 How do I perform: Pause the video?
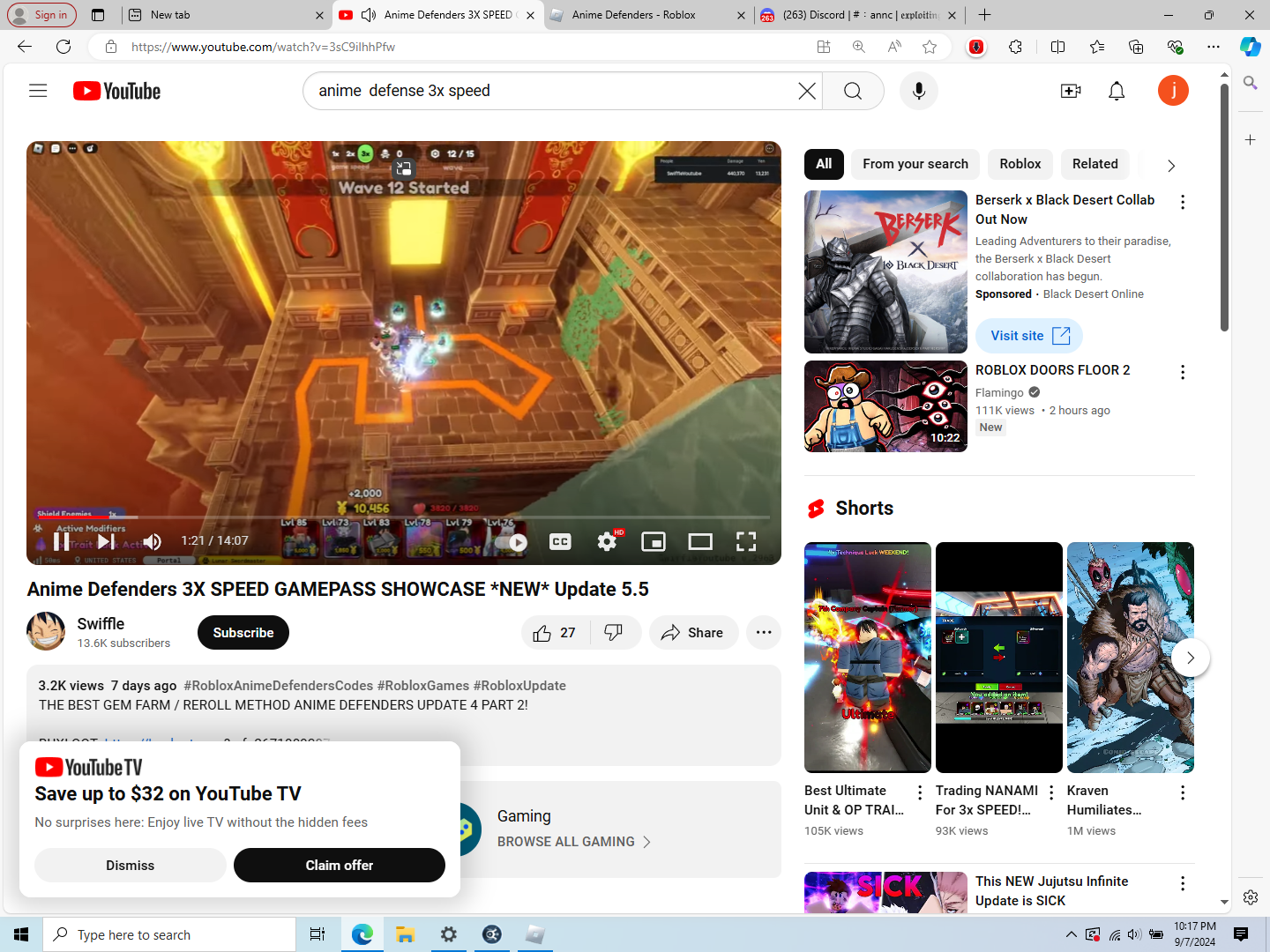tap(62, 541)
